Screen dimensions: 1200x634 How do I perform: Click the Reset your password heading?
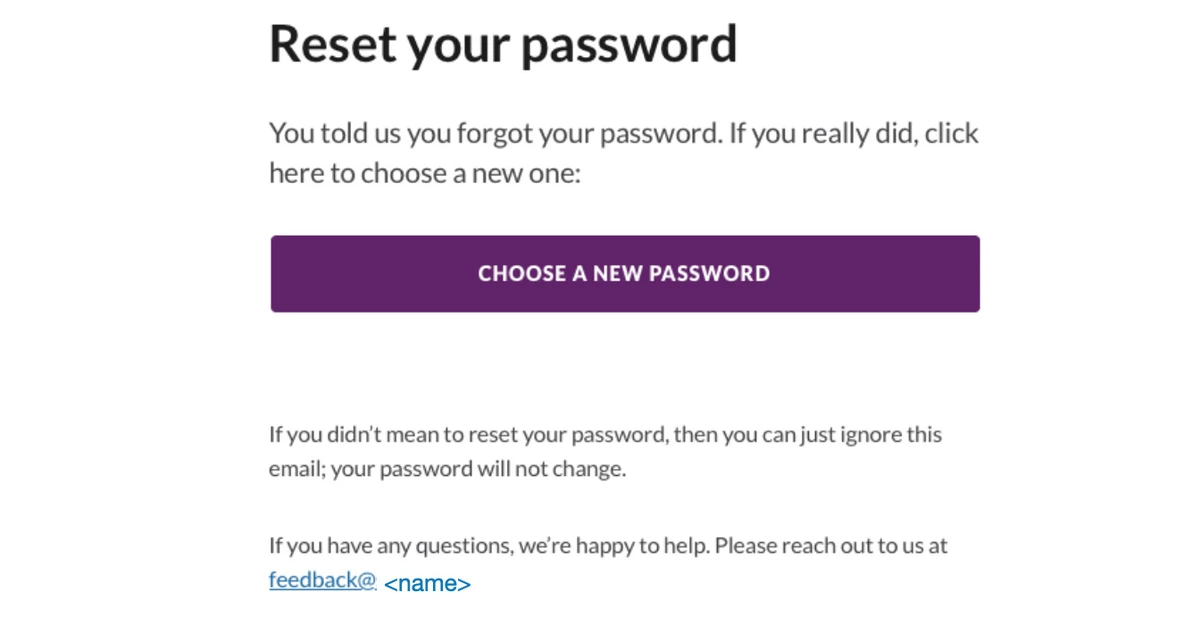(x=503, y=44)
